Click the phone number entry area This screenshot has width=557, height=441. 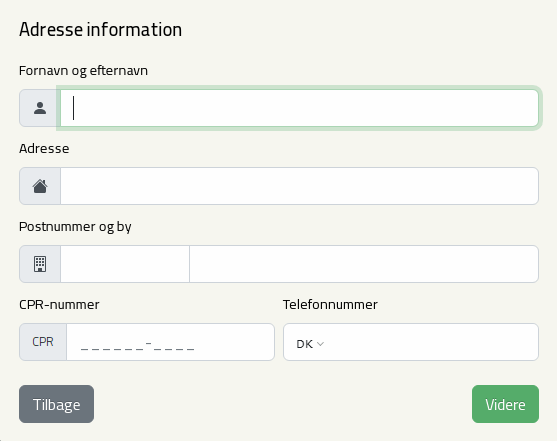click(432, 342)
